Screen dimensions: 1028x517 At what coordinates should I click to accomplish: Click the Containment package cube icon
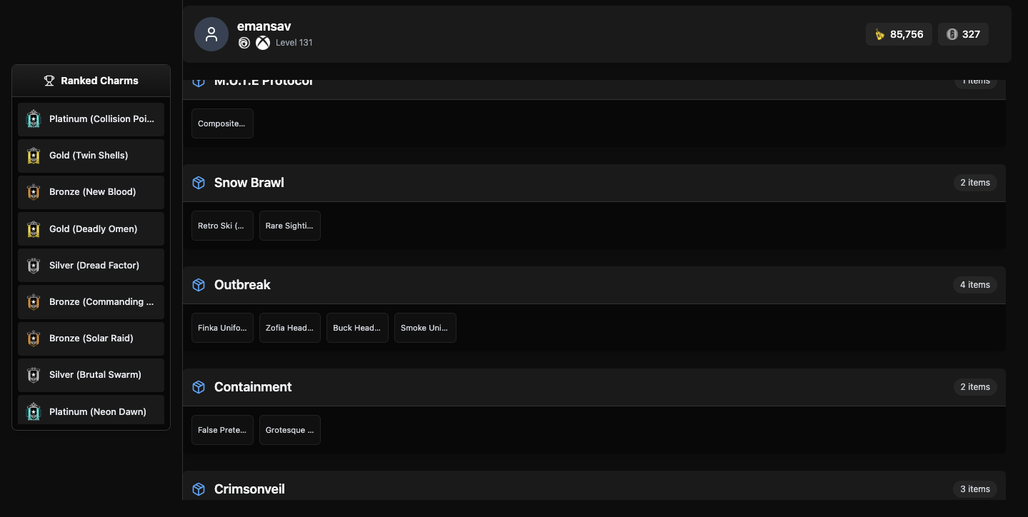[x=199, y=387]
